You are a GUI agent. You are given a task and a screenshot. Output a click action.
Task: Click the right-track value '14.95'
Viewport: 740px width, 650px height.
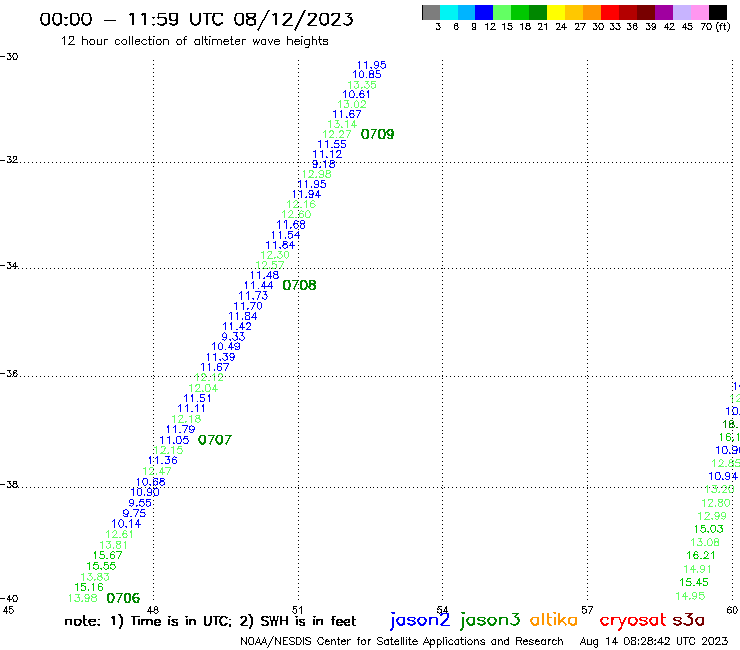point(690,596)
